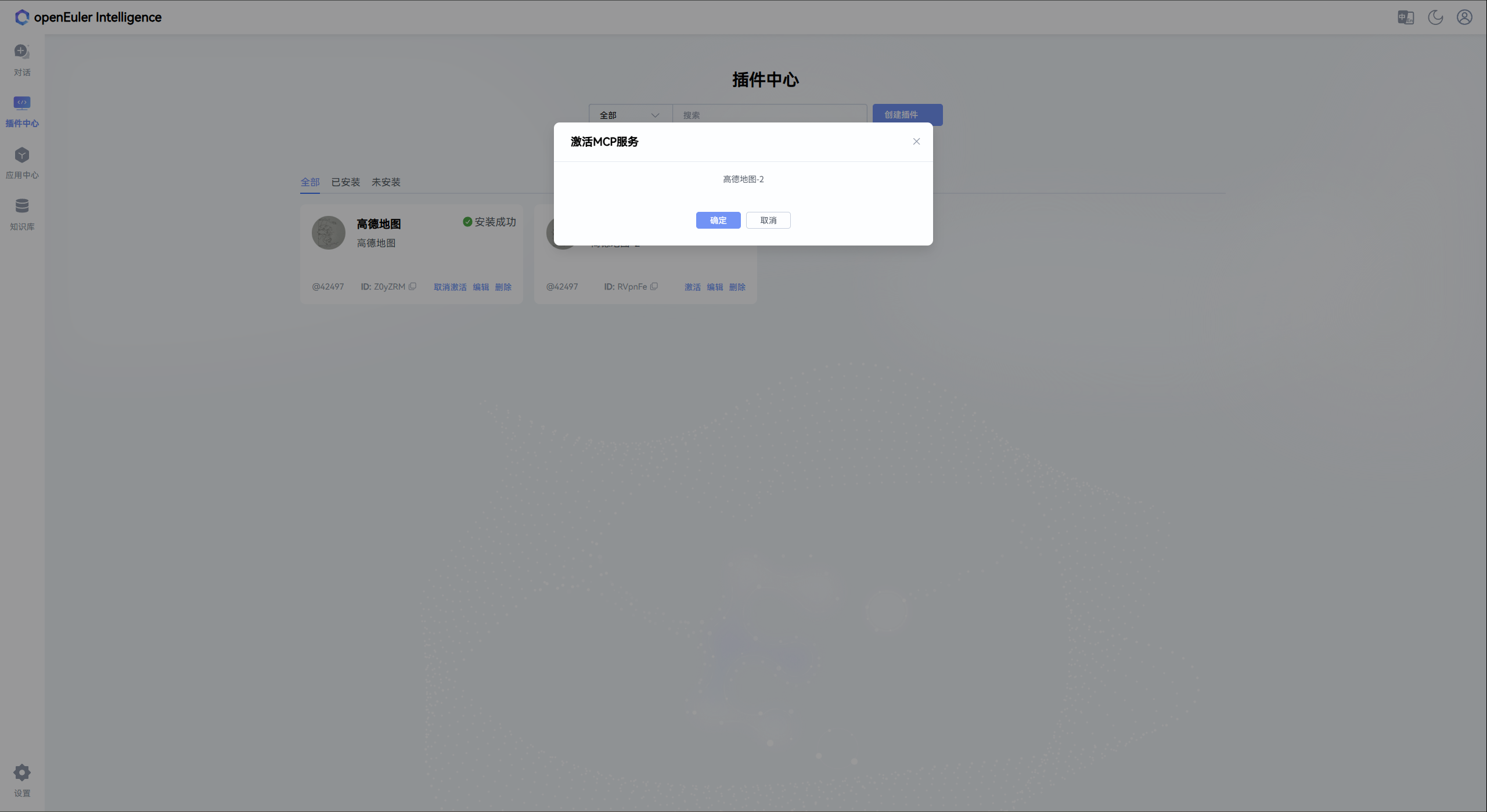Close the 激活MCP服务 dialog with X
Viewport: 1487px width, 812px height.
click(916, 141)
